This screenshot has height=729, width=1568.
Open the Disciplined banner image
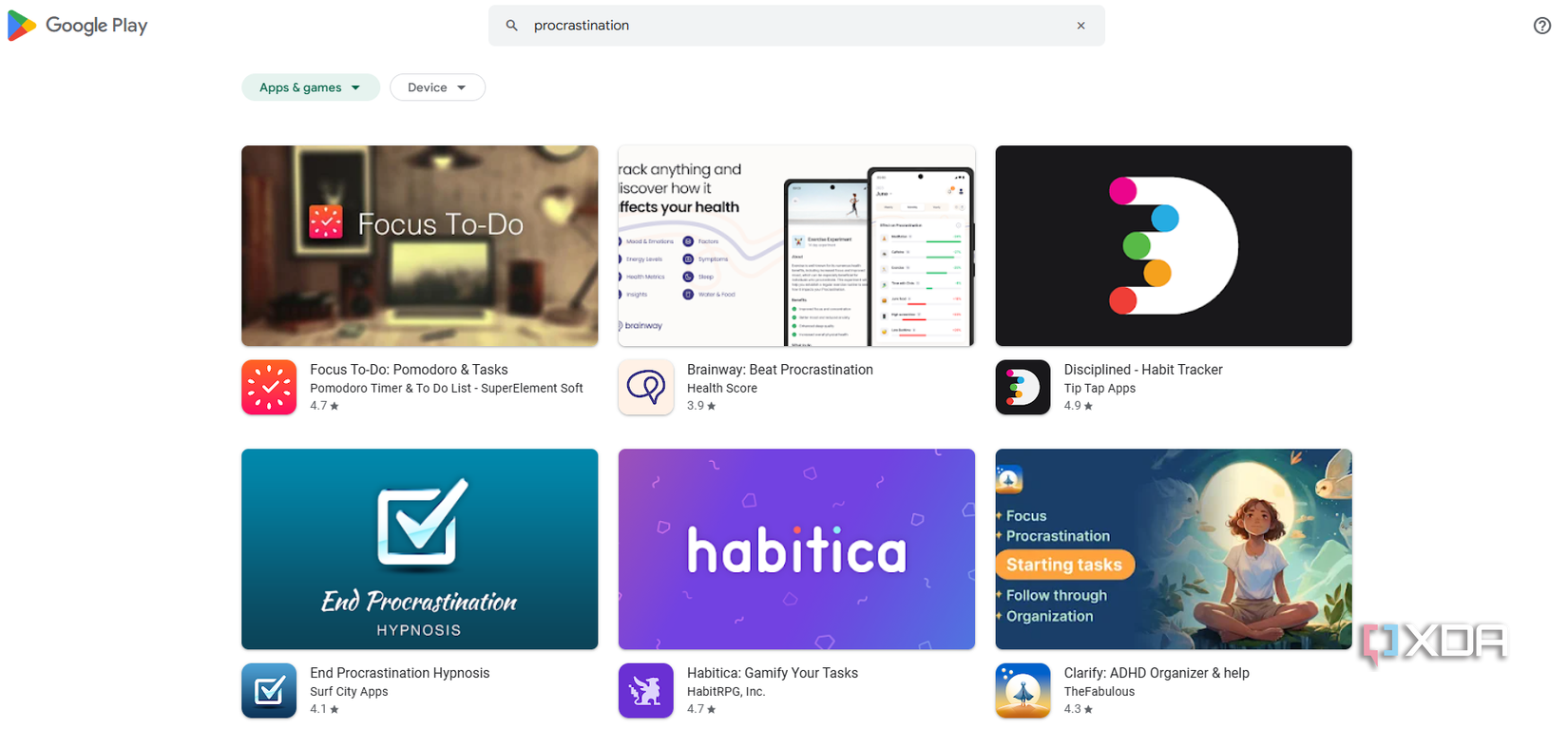click(1174, 245)
